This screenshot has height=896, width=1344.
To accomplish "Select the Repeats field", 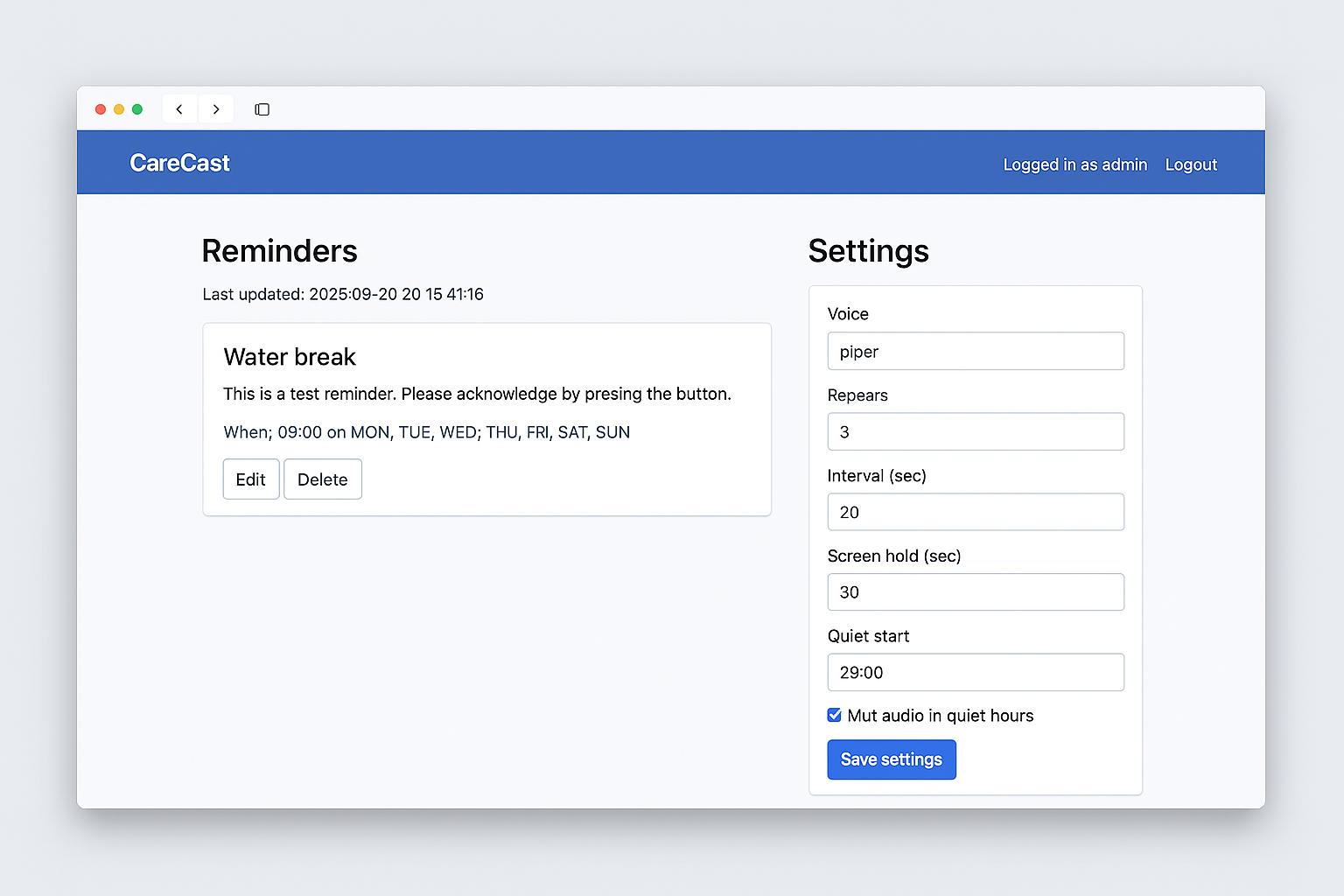I will 975,431.
